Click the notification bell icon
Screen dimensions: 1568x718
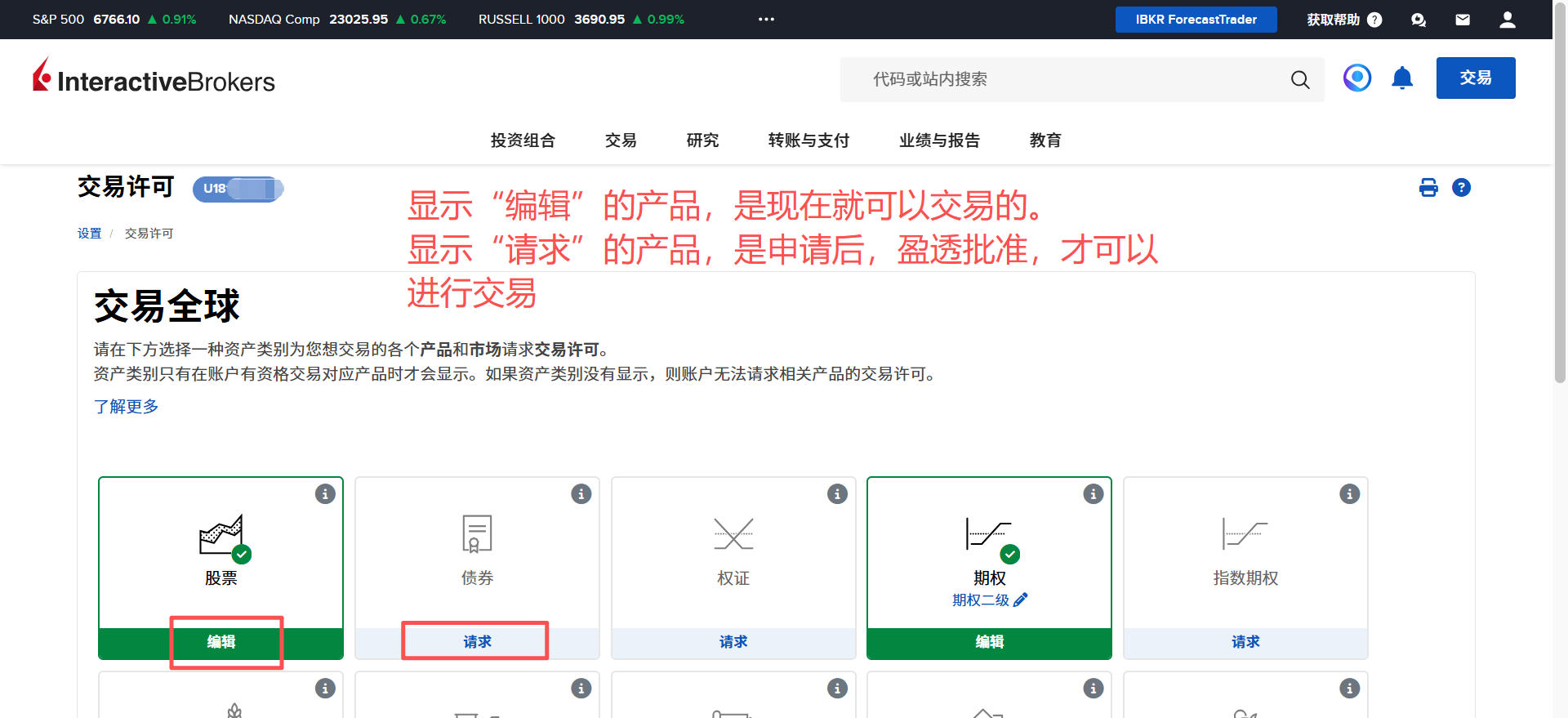1402,78
